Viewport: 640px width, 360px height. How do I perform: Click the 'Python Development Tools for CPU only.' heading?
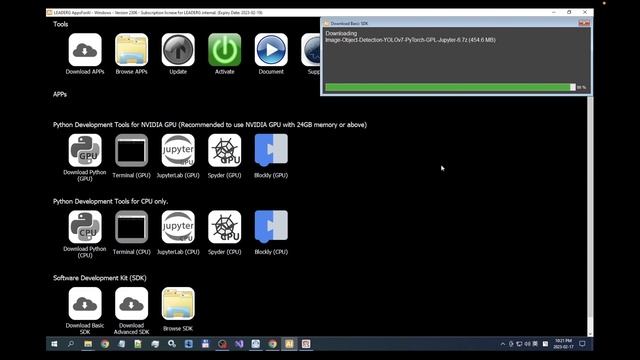(x=110, y=201)
